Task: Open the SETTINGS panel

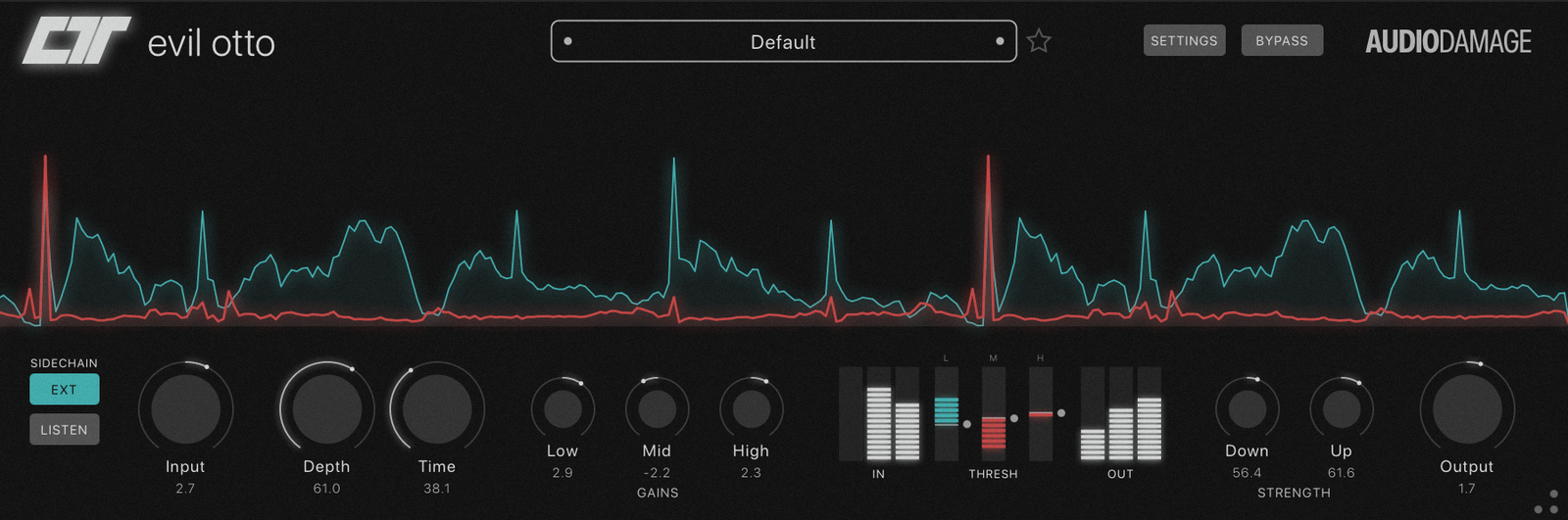Action: pyautogui.click(x=1184, y=41)
